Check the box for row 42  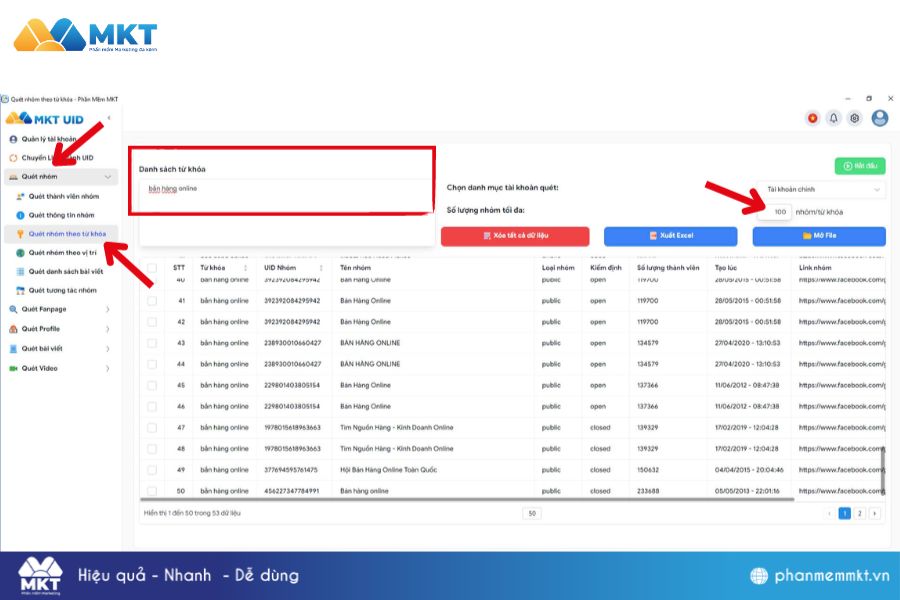click(152, 322)
